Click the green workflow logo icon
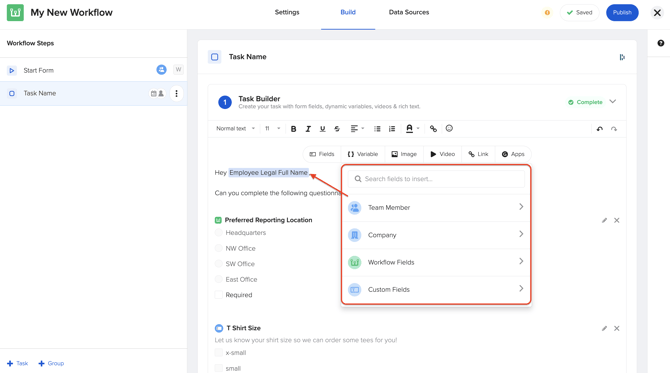670x373 pixels. [x=15, y=12]
